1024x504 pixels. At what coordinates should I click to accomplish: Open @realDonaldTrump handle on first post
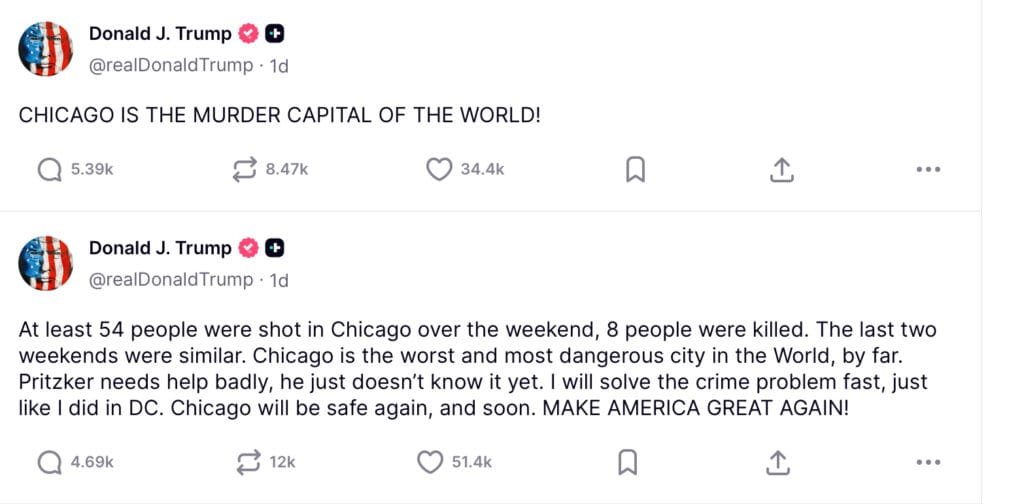click(171, 65)
